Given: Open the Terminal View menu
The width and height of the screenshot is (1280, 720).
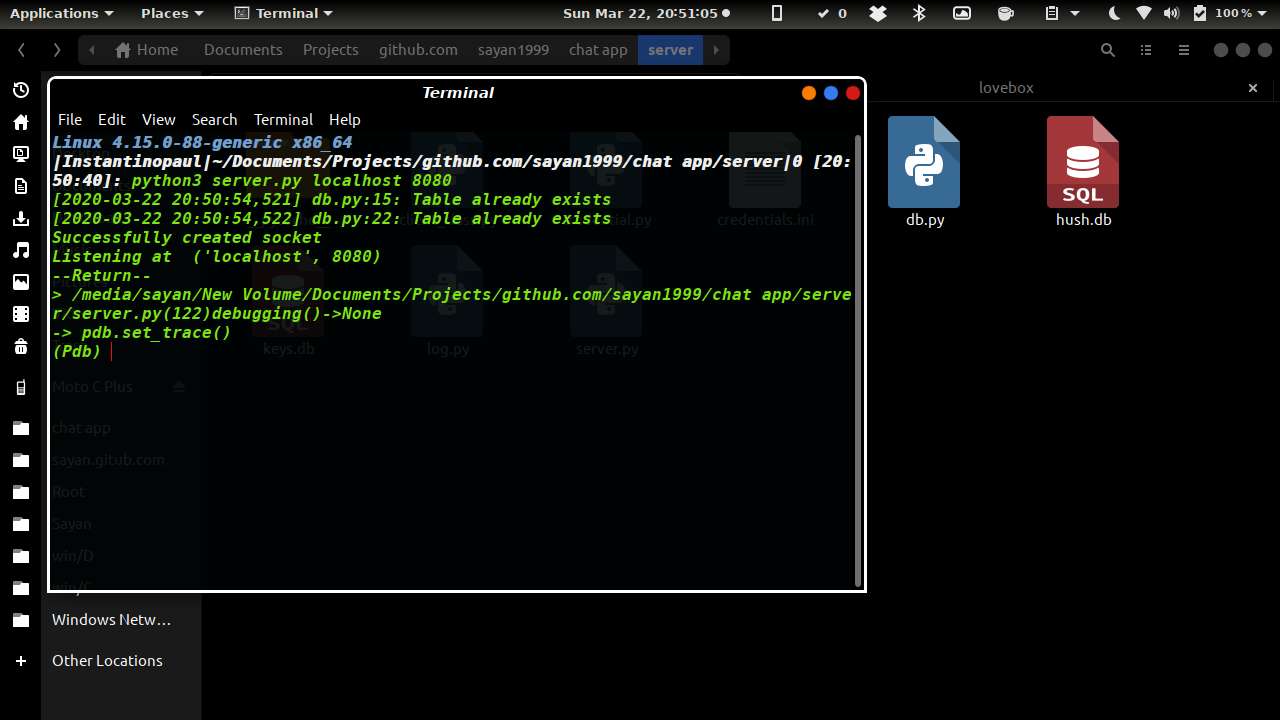Looking at the screenshot, I should [x=158, y=119].
